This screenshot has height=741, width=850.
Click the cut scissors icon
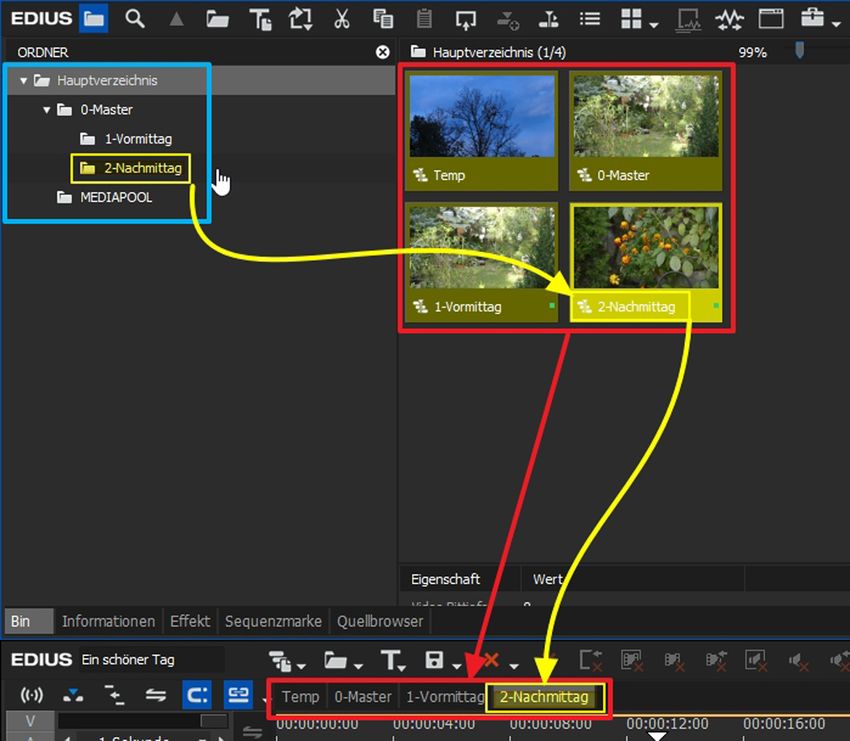point(342,18)
